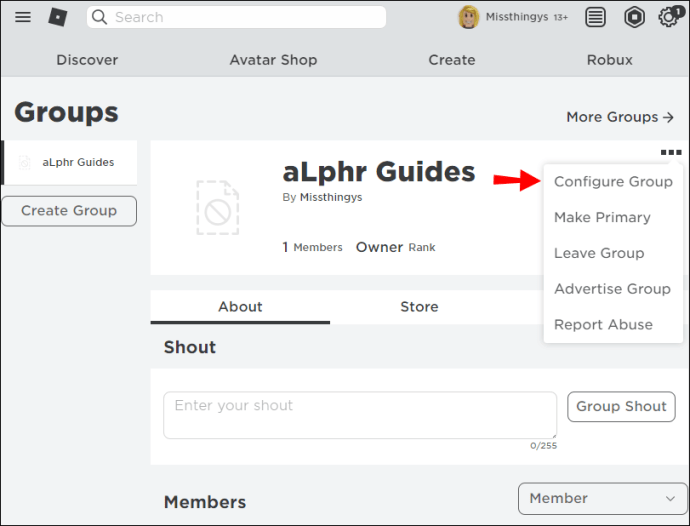Open the Missthingys owner profile link
The width and height of the screenshot is (690, 526).
coord(331,197)
